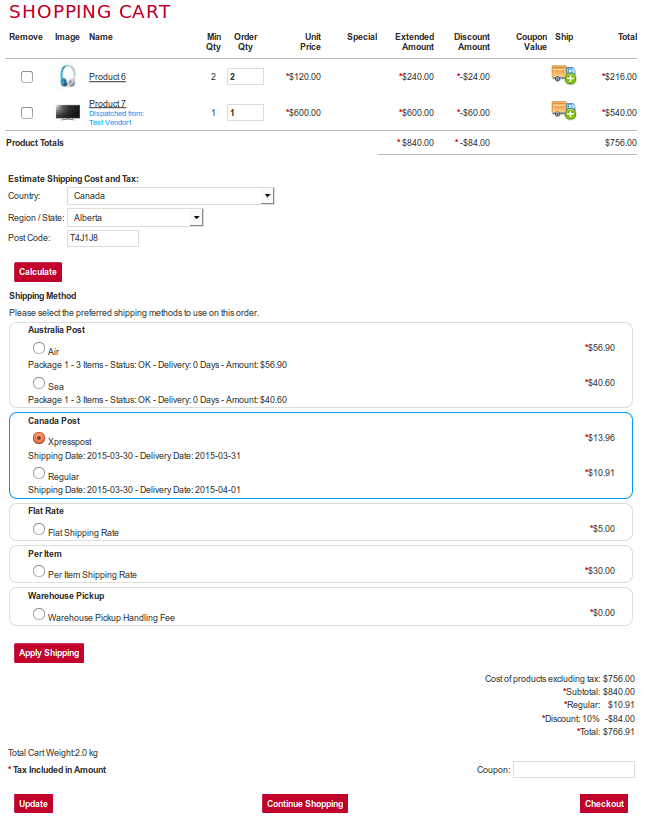The height and width of the screenshot is (821, 649).
Task: Select the Canada Post Regular shipping option
Action: coord(38,472)
